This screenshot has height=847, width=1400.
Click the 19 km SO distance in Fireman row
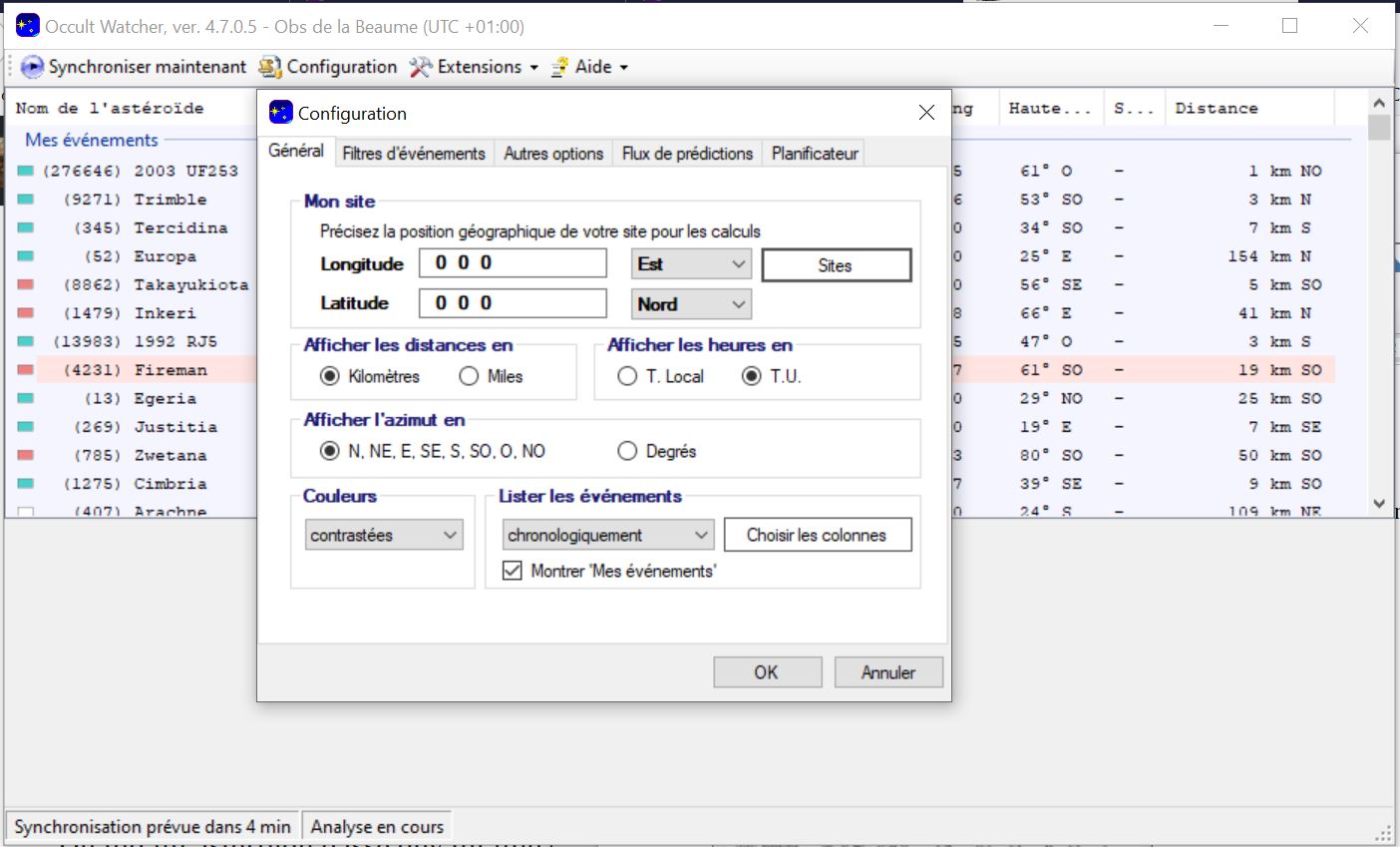click(x=1279, y=370)
